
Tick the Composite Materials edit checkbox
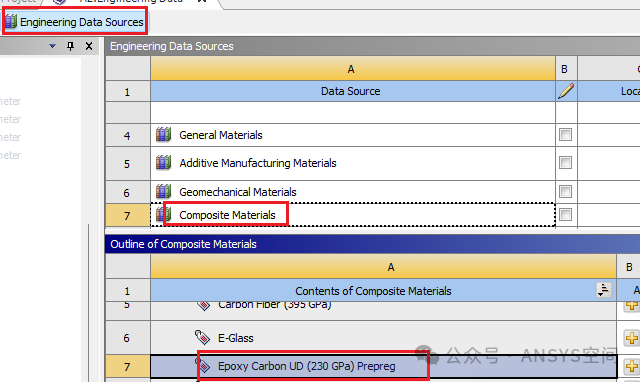click(x=565, y=214)
